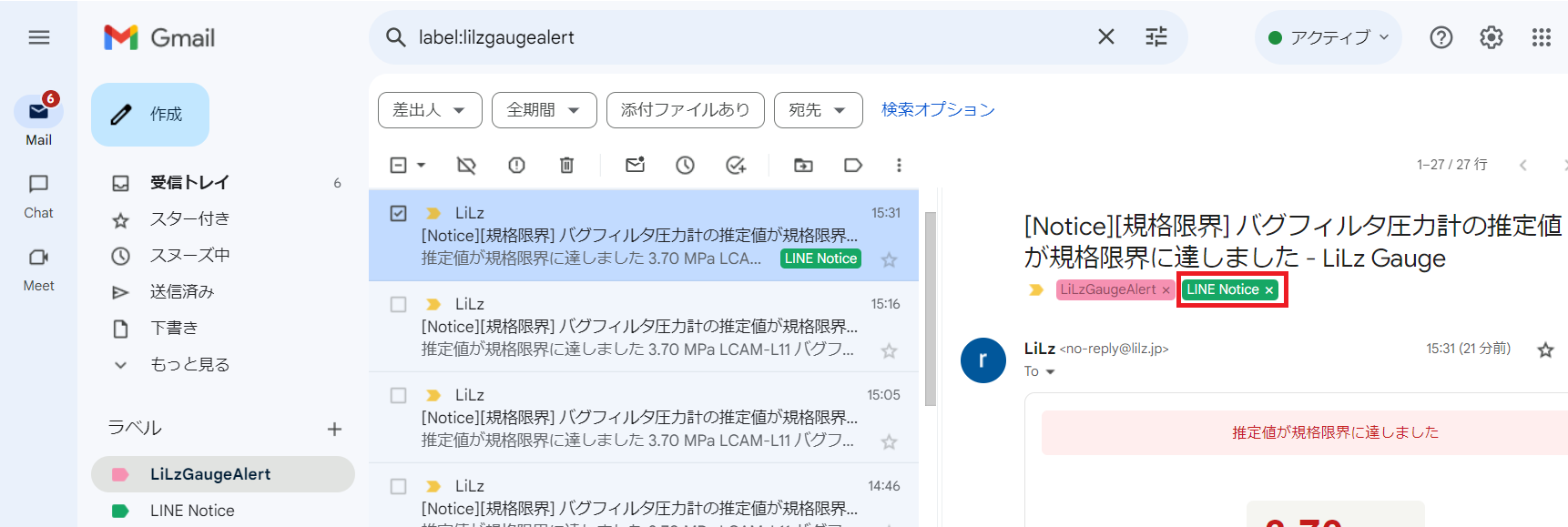Image resolution: width=1568 pixels, height=527 pixels.
Task: Open 検索オプション link
Action: (x=938, y=110)
